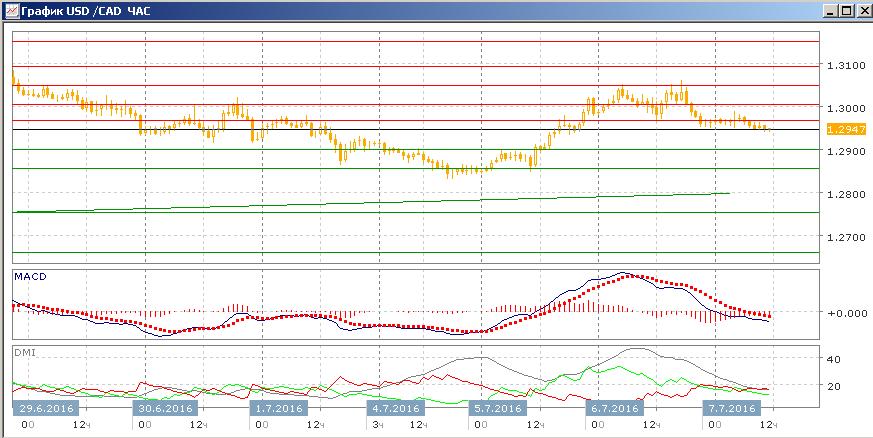This screenshot has height=438, width=873.
Task: Select the 30.6.2016 date marker
Action: pyautogui.click(x=166, y=409)
